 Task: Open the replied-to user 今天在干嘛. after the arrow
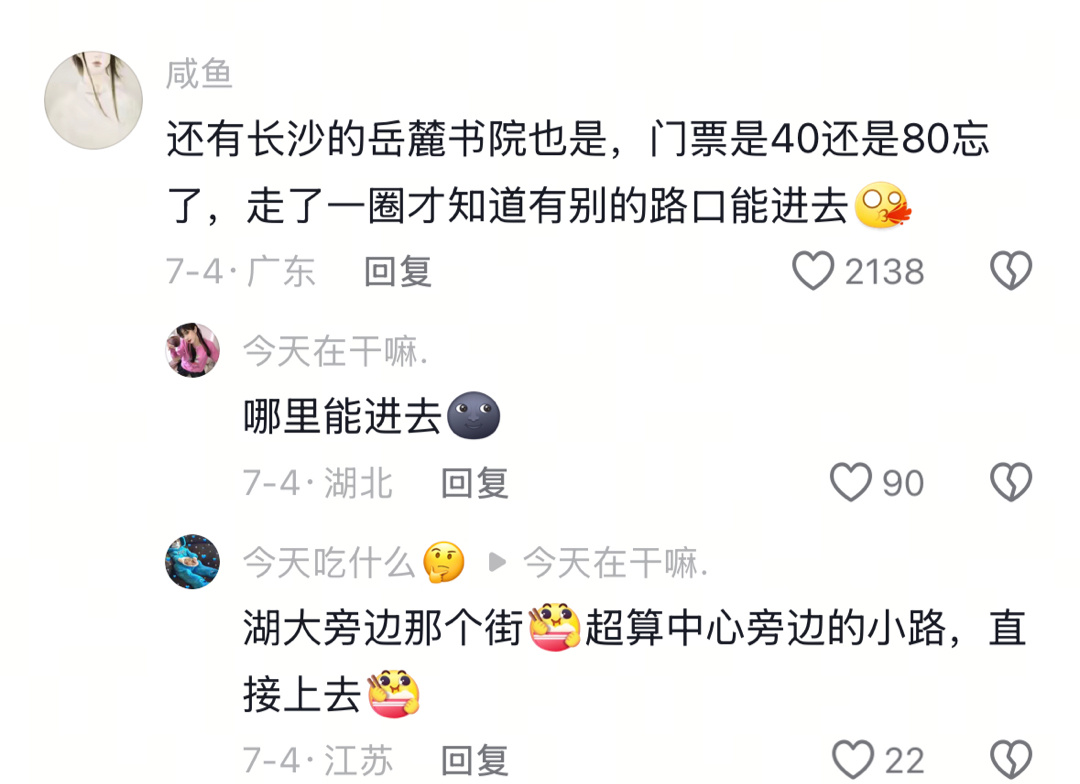tap(615, 563)
